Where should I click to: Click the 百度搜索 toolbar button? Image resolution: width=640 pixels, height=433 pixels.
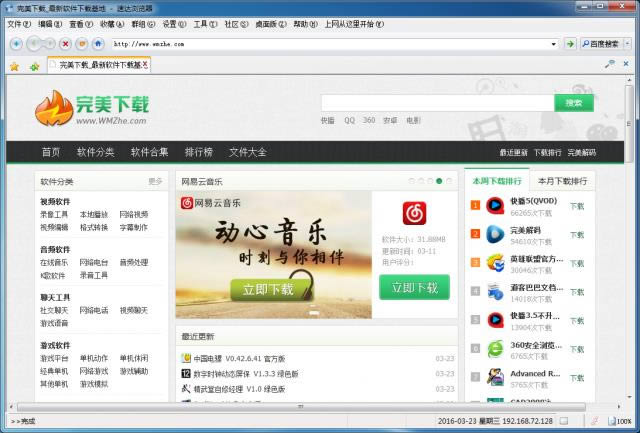pyautogui.click(x=601, y=44)
